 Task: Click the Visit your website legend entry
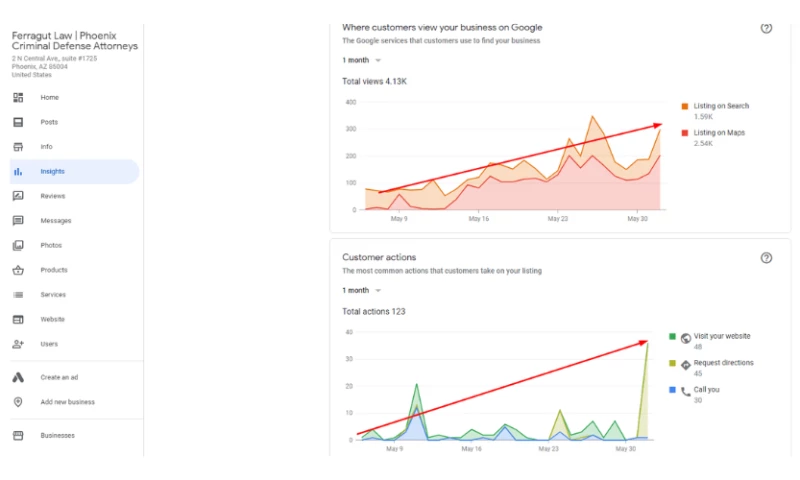click(x=721, y=337)
